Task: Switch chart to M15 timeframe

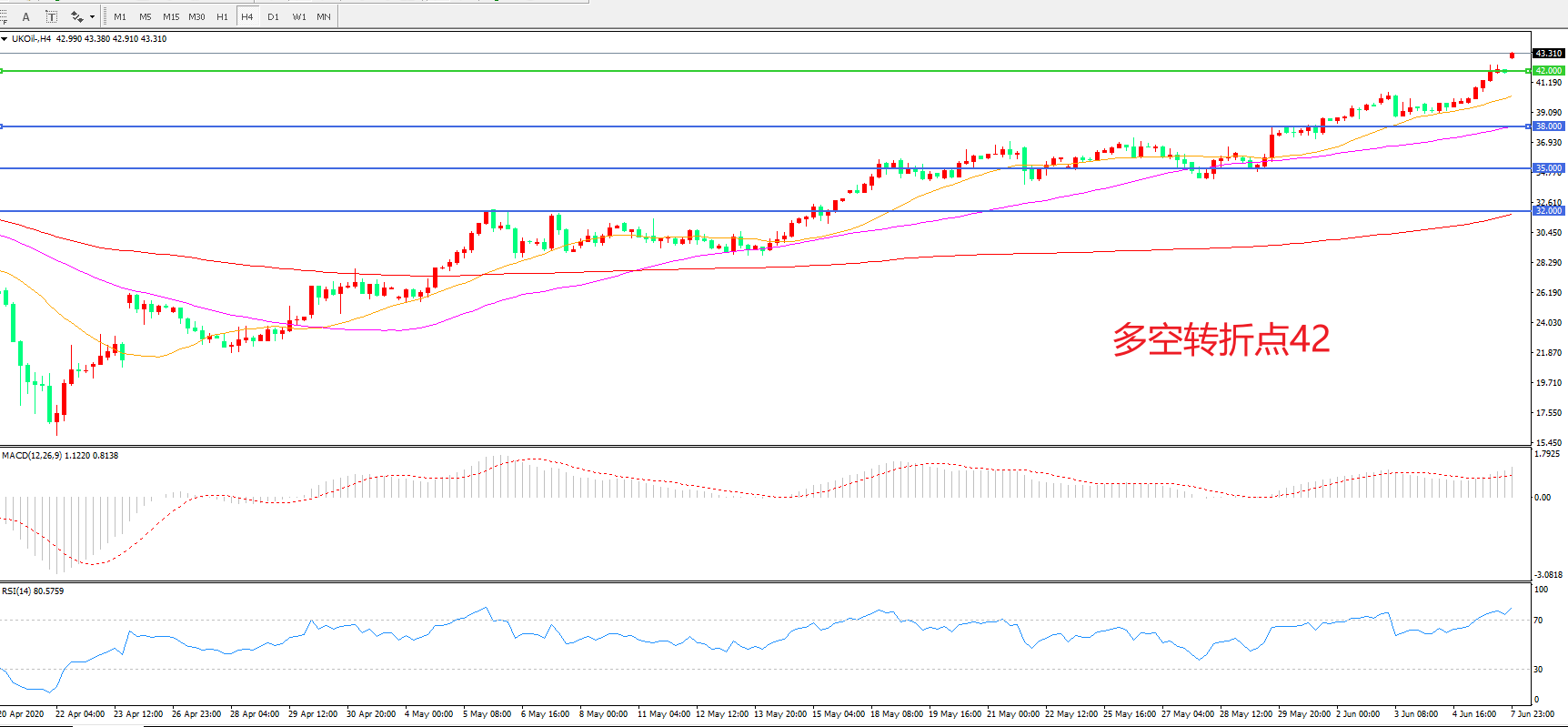Action: (171, 16)
